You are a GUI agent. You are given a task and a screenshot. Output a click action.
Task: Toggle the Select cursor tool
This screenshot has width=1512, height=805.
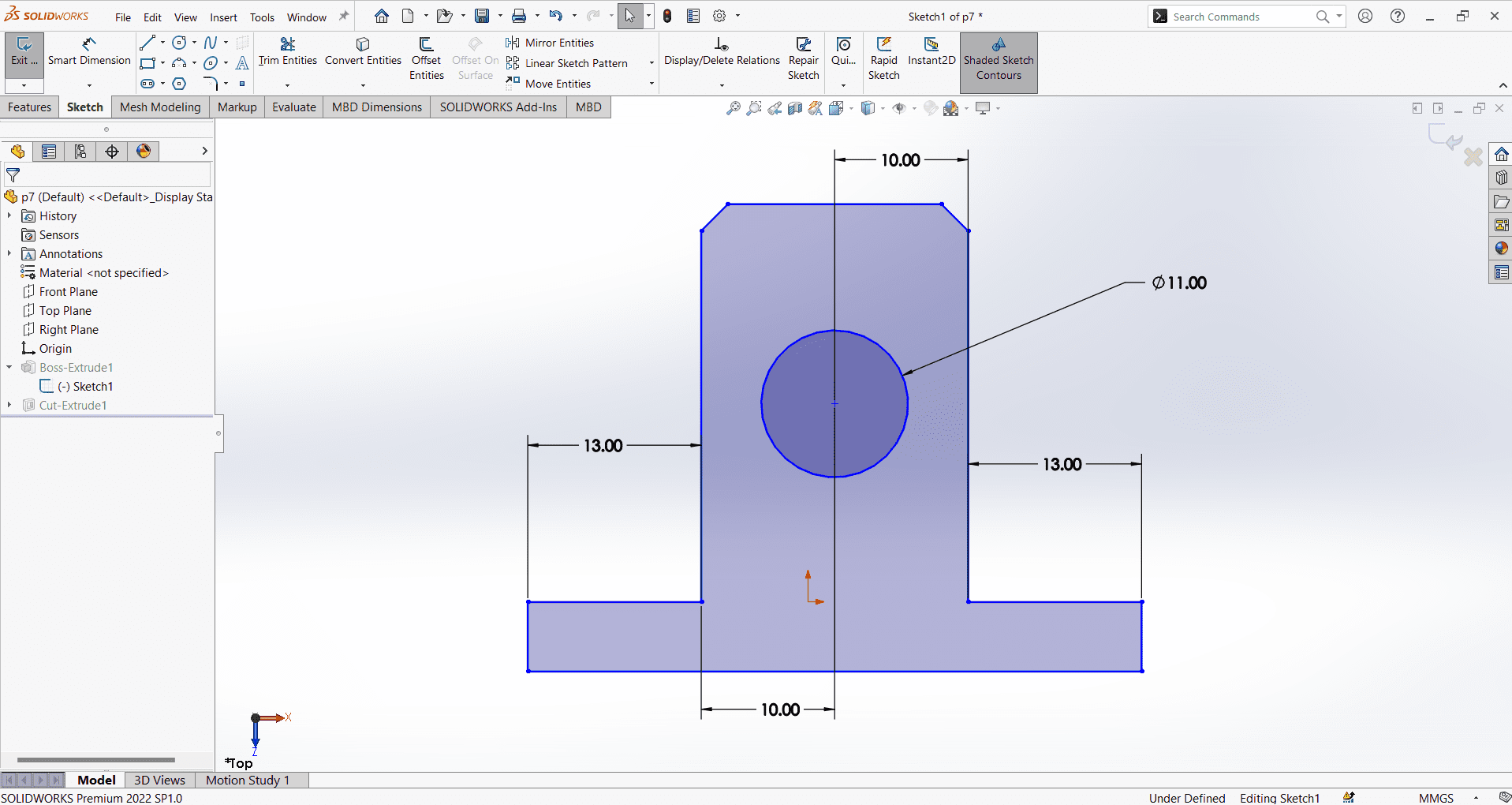pos(629,16)
